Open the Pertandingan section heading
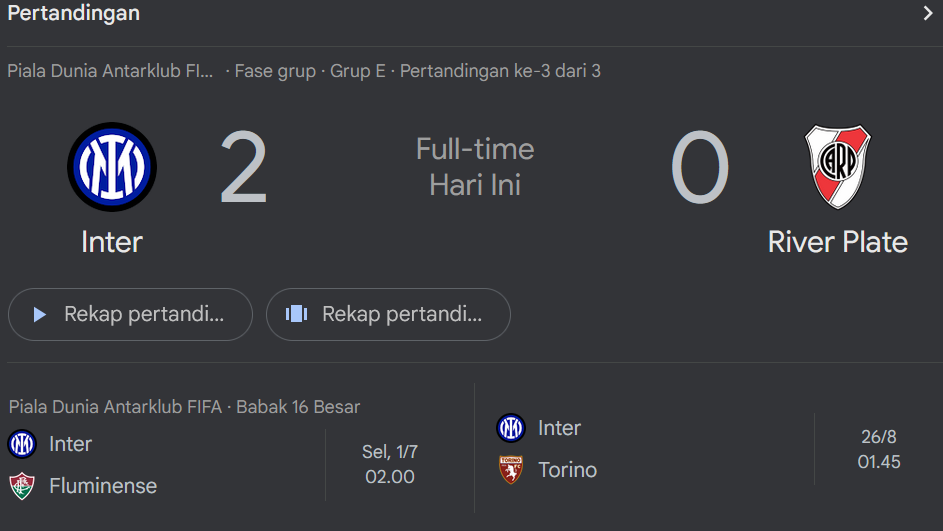The height and width of the screenshot is (531, 943). [74, 13]
